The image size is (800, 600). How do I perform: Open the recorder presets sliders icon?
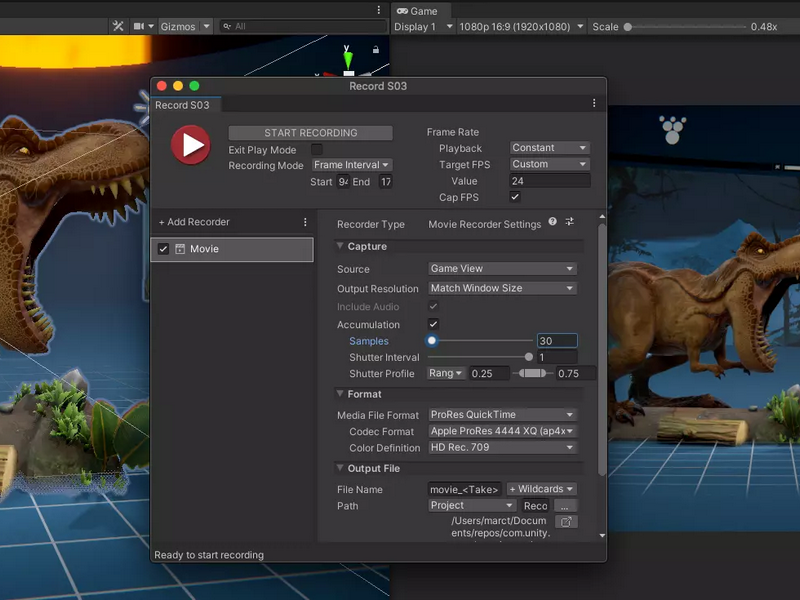569,221
